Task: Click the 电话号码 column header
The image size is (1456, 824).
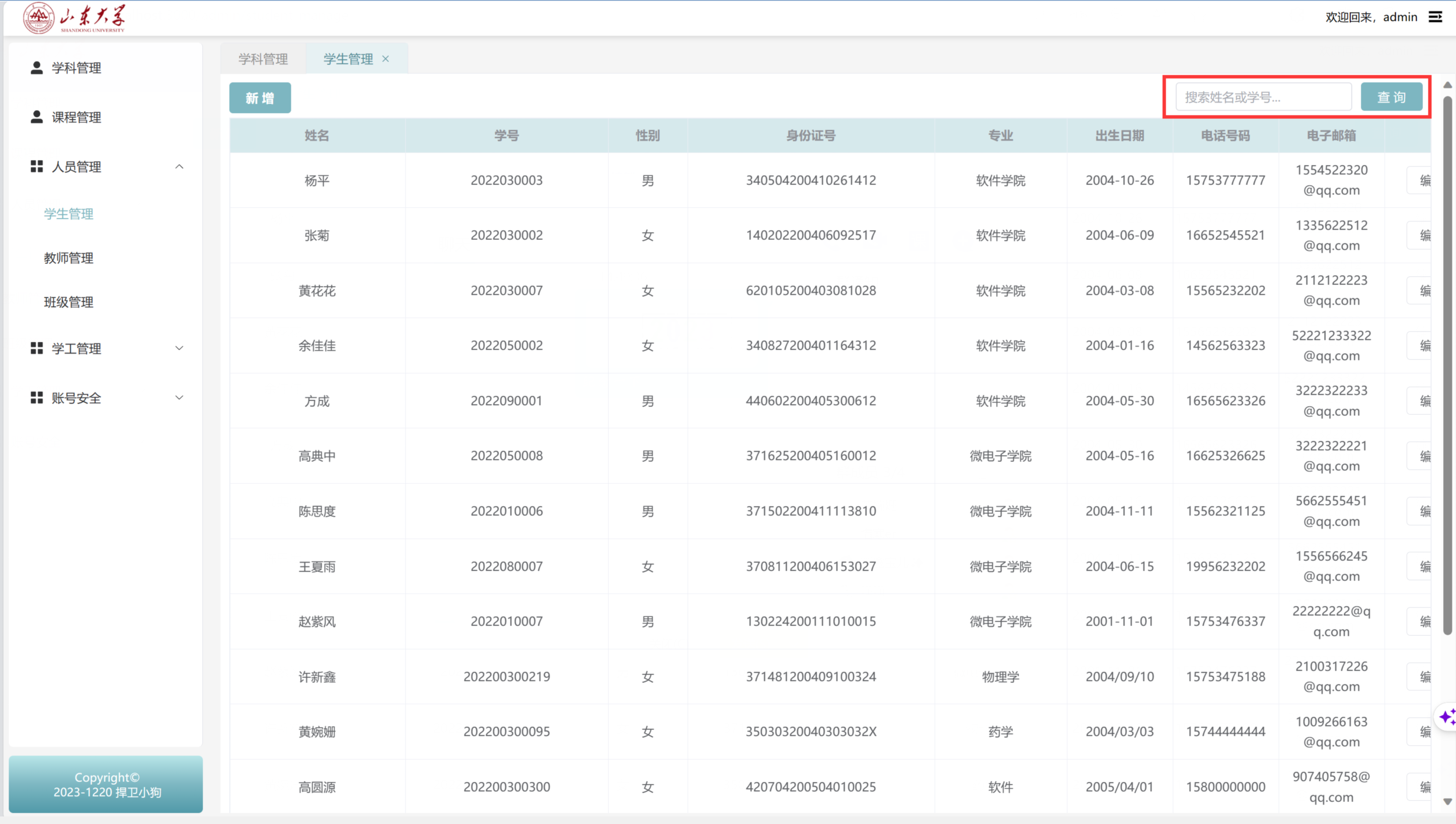Action: (1226, 136)
